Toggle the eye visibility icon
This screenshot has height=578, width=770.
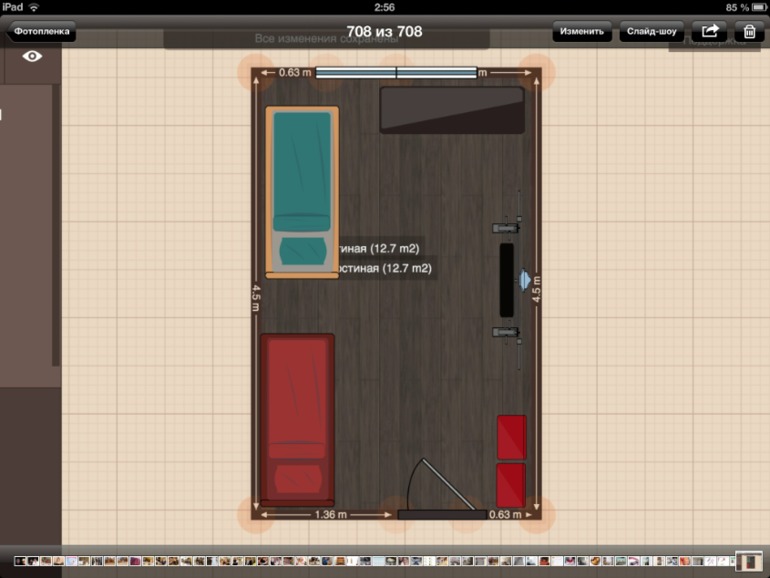click(32, 57)
